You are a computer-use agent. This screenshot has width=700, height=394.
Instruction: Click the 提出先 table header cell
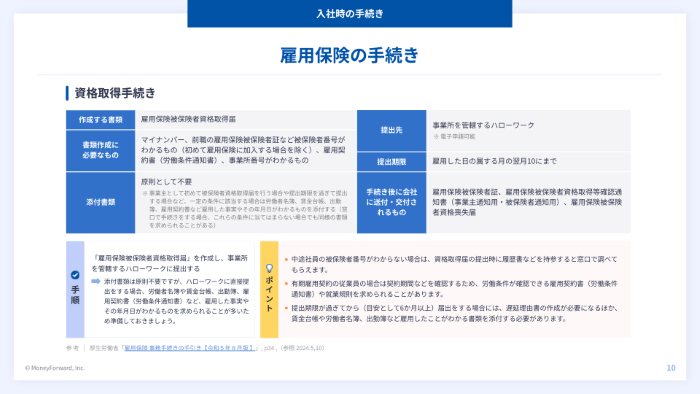392,130
